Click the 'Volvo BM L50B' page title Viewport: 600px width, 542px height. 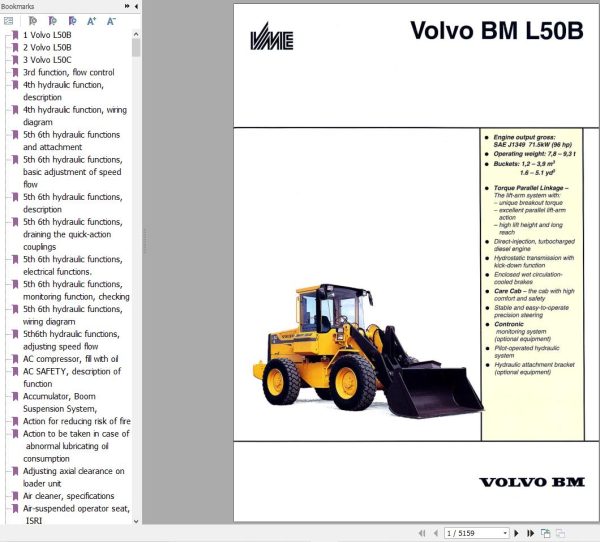(x=497, y=30)
